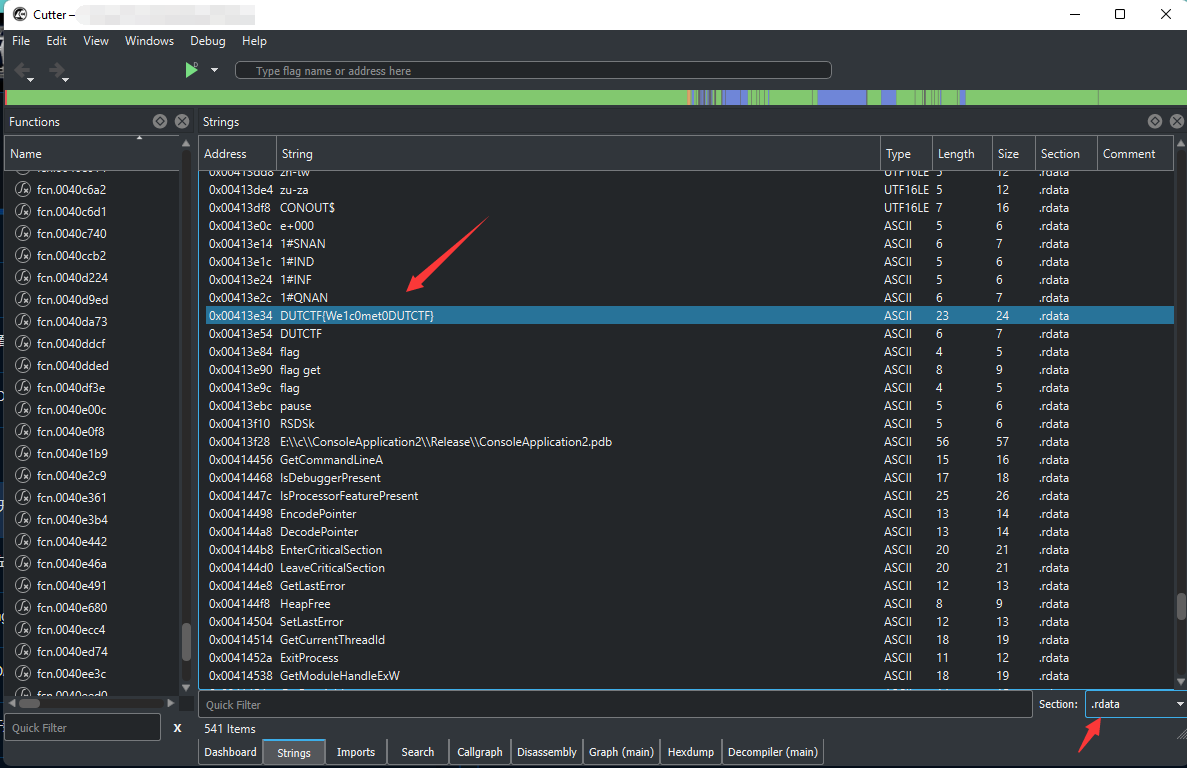Sort strings by Comment column
1187x768 pixels.
coord(1135,154)
